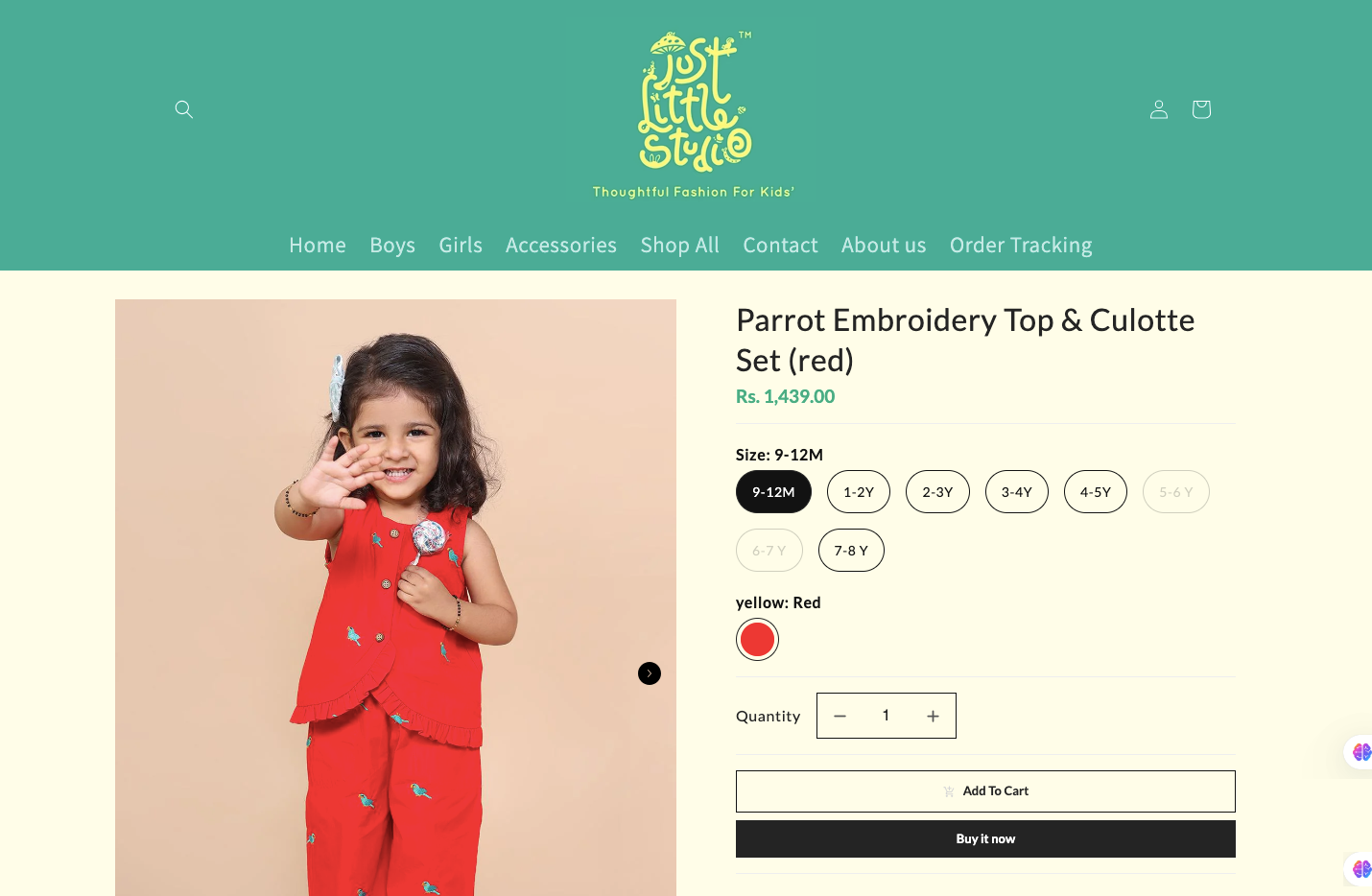This screenshot has height=896, width=1372.
Task: Show next product image with arrow
Action: (x=650, y=673)
